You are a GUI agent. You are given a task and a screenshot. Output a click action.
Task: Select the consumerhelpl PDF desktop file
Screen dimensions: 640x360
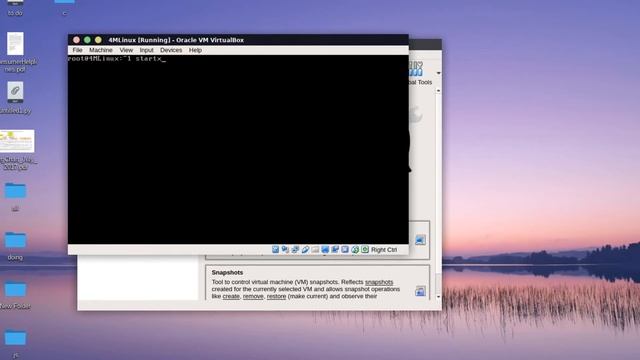pos(16,52)
